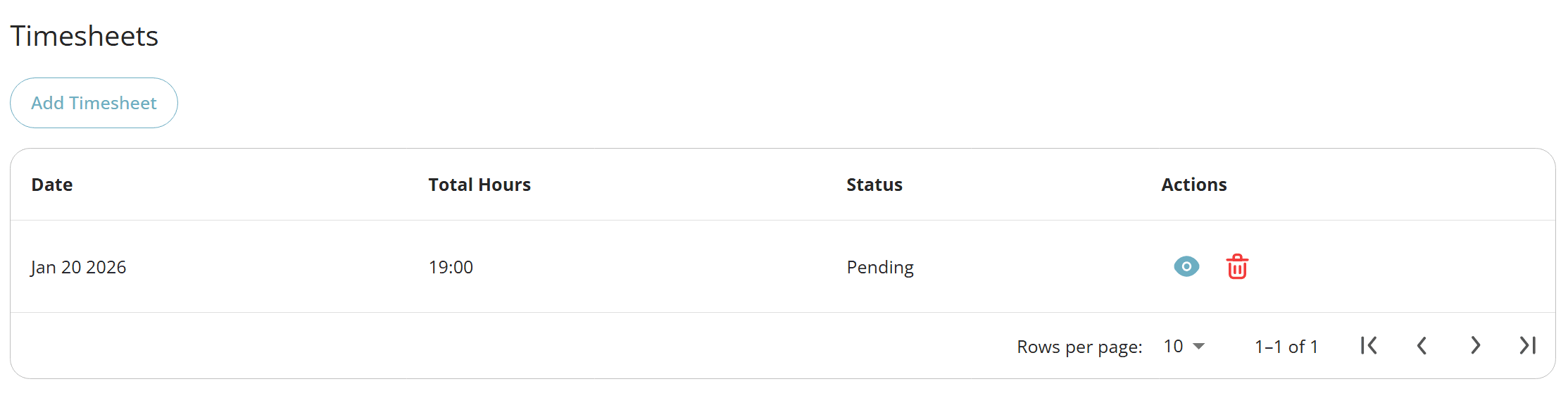Click the Actions column header
The height and width of the screenshot is (403, 1568).
[x=1194, y=185]
